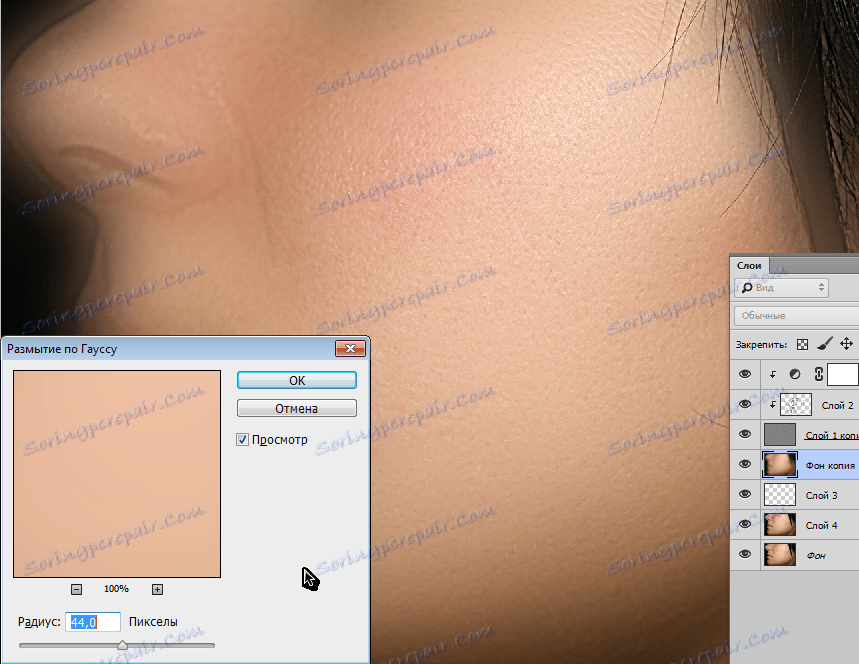Select the Фон копия layer name

pyautogui.click(x=830, y=466)
